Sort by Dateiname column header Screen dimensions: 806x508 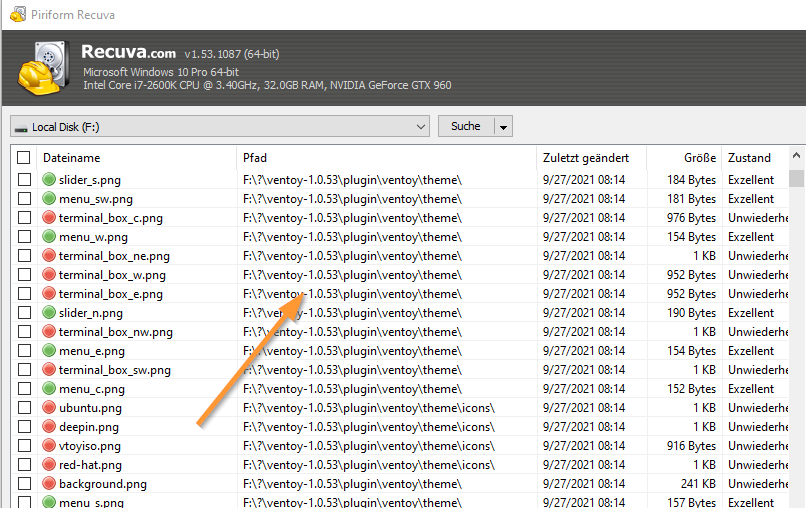click(x=136, y=158)
